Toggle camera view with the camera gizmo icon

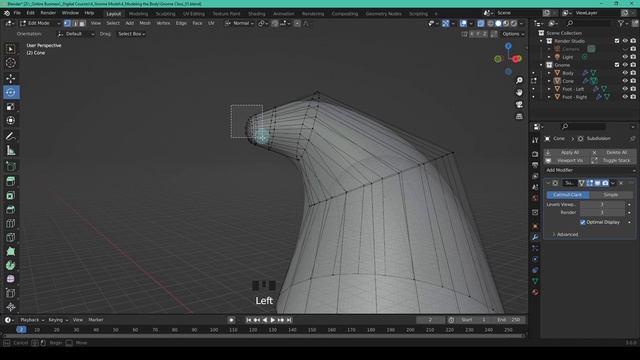point(519,104)
